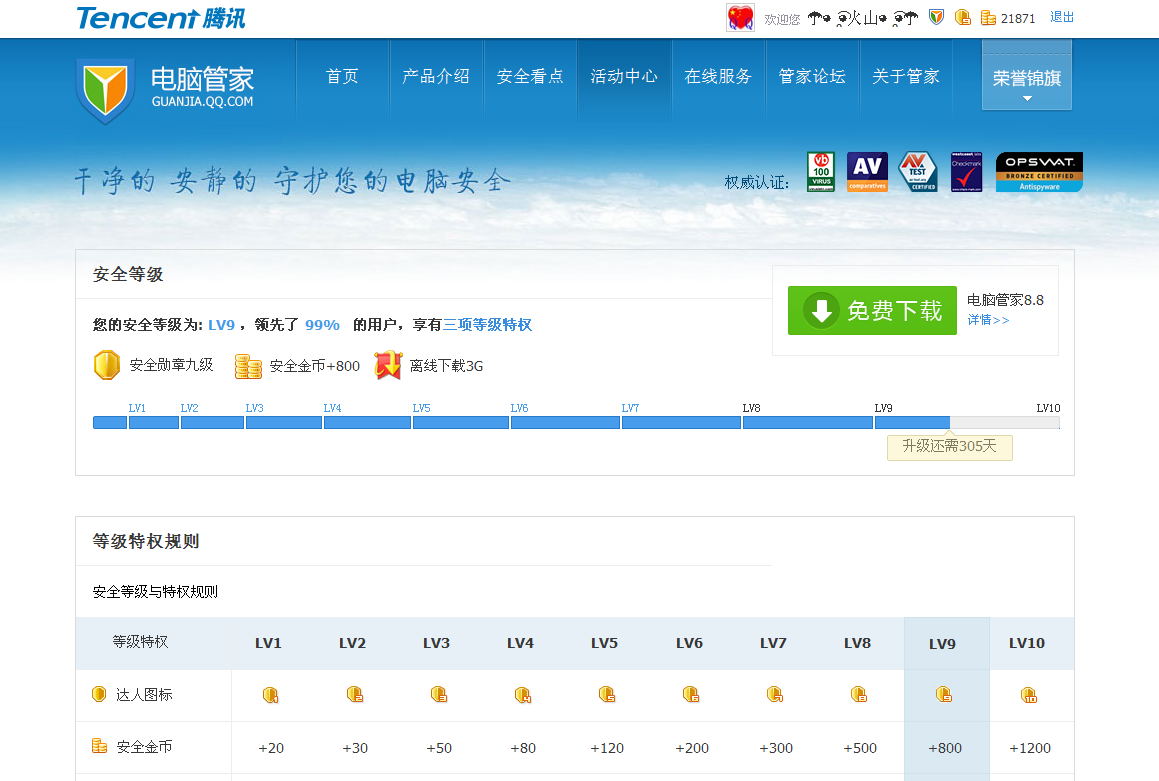Click the 升级还需305天 tooltip
The height and width of the screenshot is (781, 1159).
tap(950, 447)
